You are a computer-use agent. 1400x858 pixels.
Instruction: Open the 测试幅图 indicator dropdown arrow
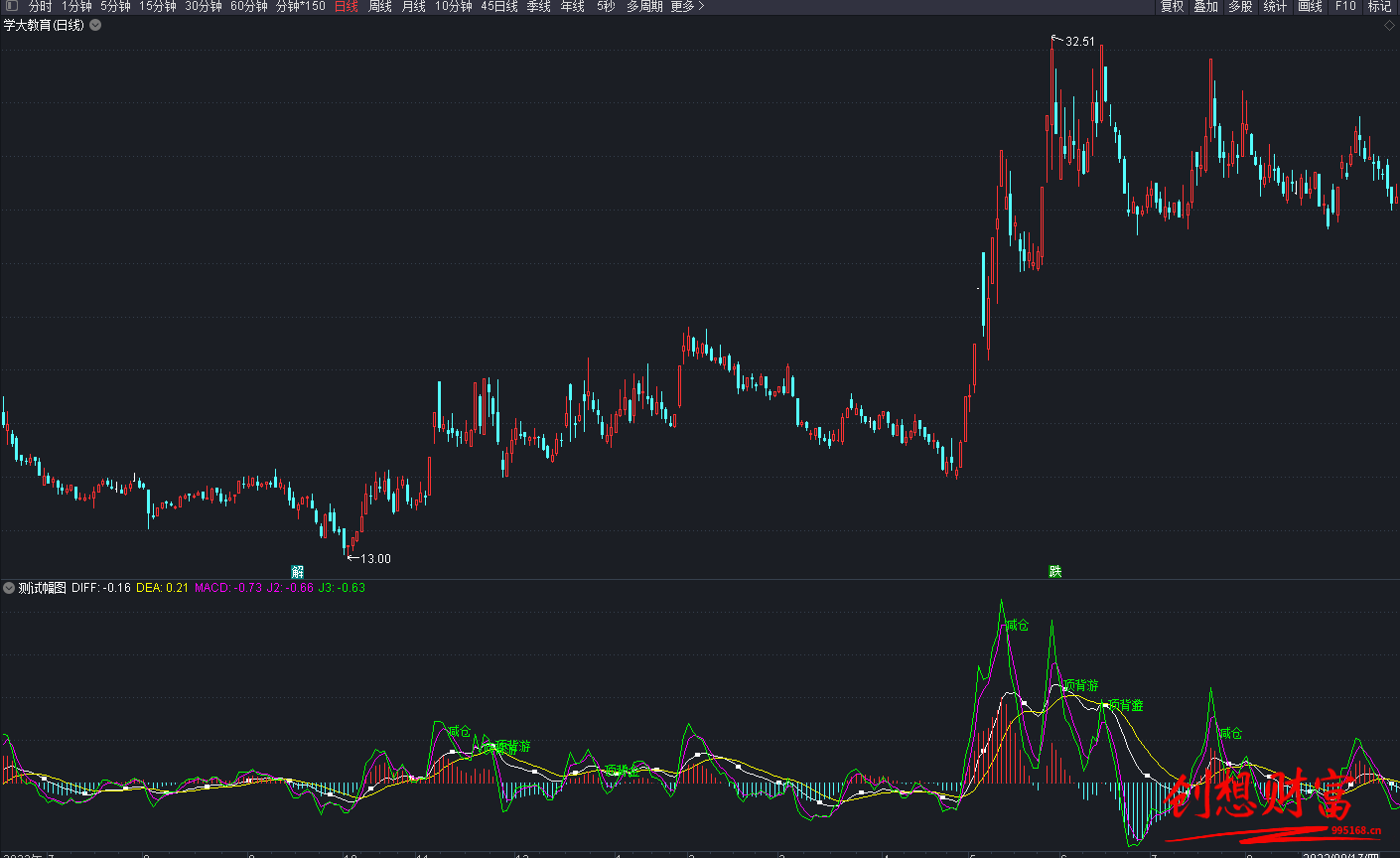9,588
